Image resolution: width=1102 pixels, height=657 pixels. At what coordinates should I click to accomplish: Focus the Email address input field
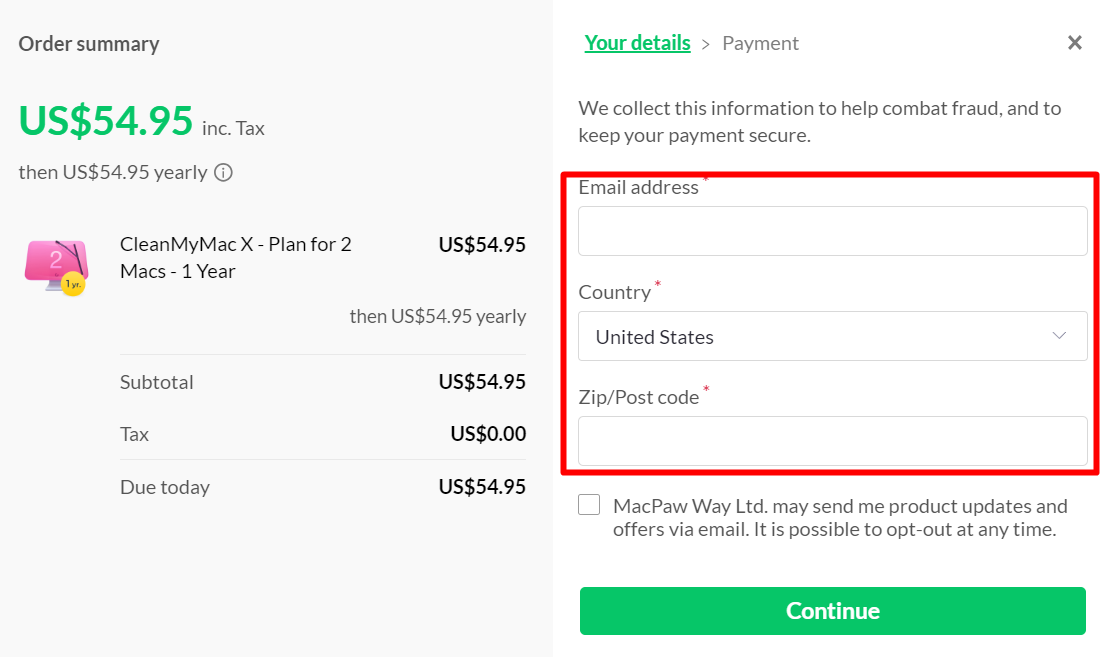click(x=833, y=230)
